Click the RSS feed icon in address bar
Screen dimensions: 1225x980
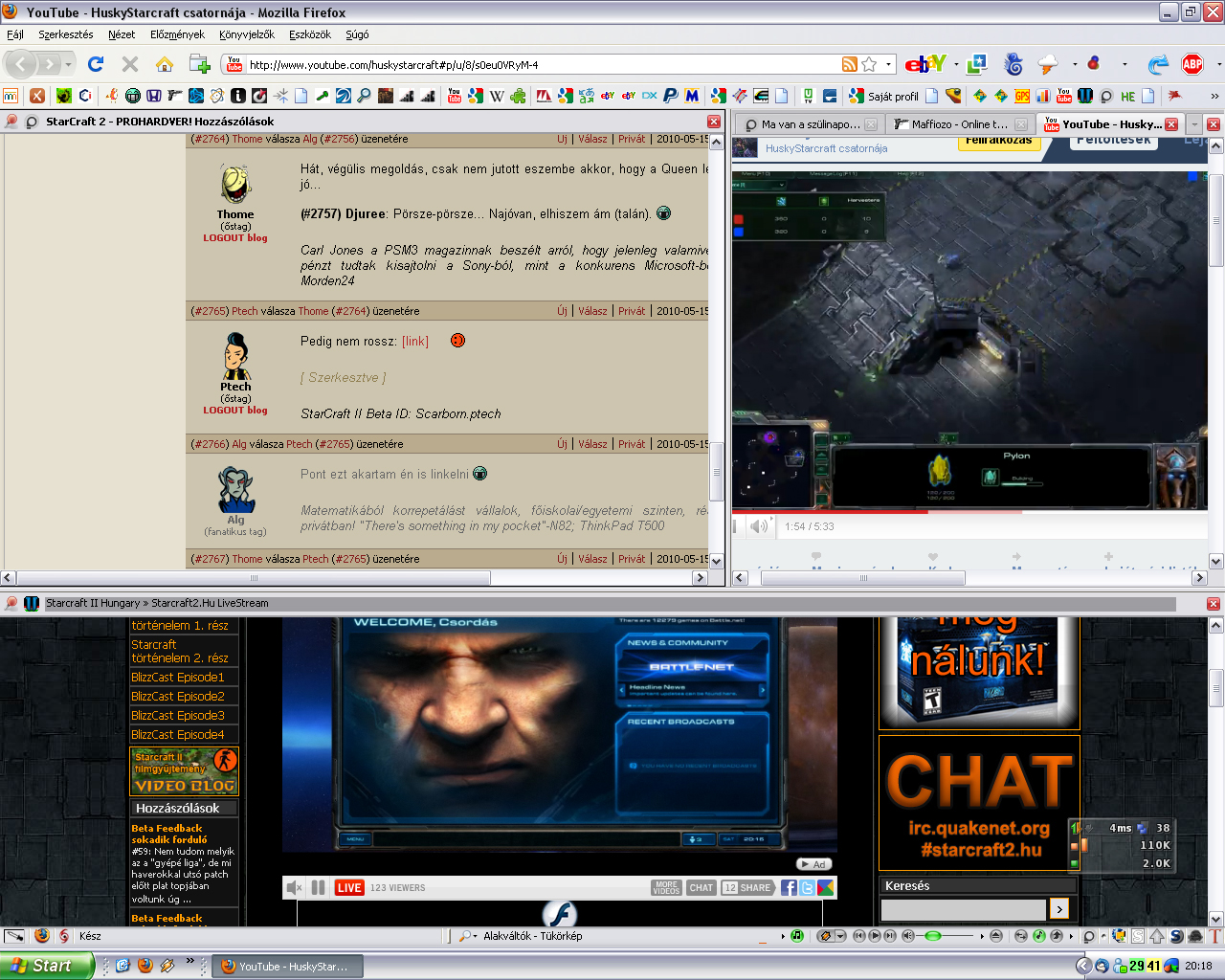point(849,64)
